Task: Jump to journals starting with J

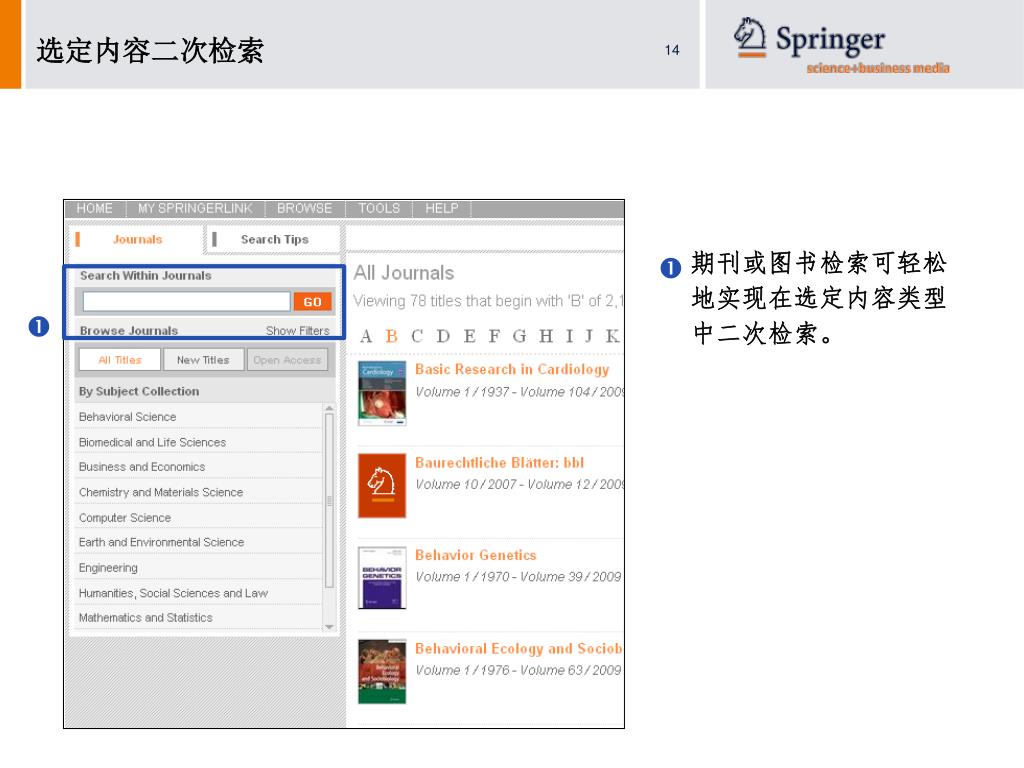Action: [589, 336]
